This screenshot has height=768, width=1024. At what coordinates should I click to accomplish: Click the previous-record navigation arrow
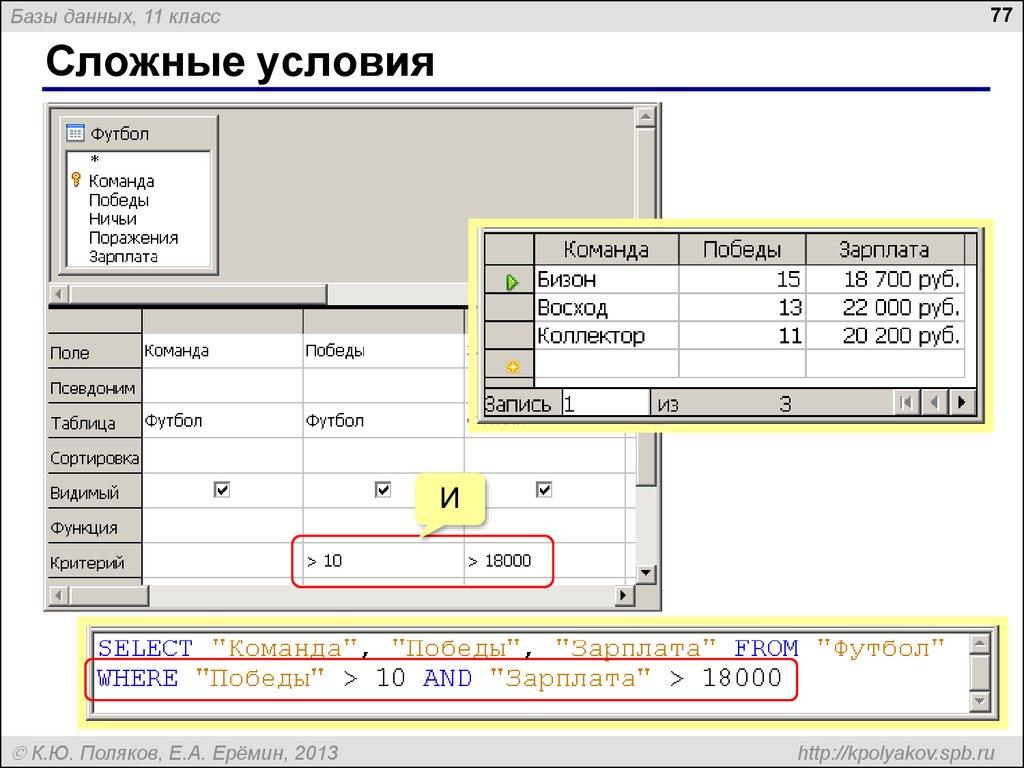point(933,402)
